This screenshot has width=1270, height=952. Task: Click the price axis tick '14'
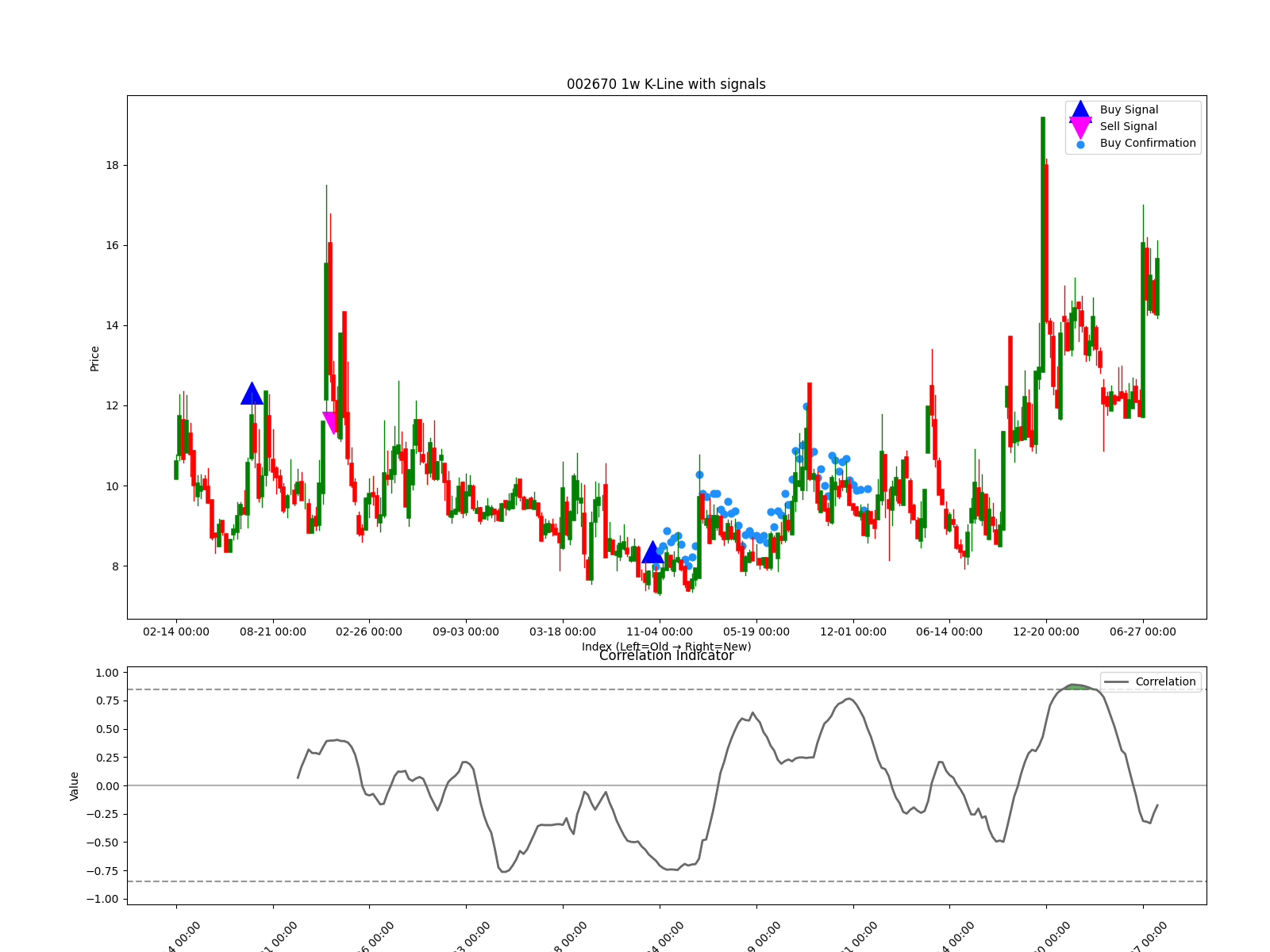click(112, 325)
